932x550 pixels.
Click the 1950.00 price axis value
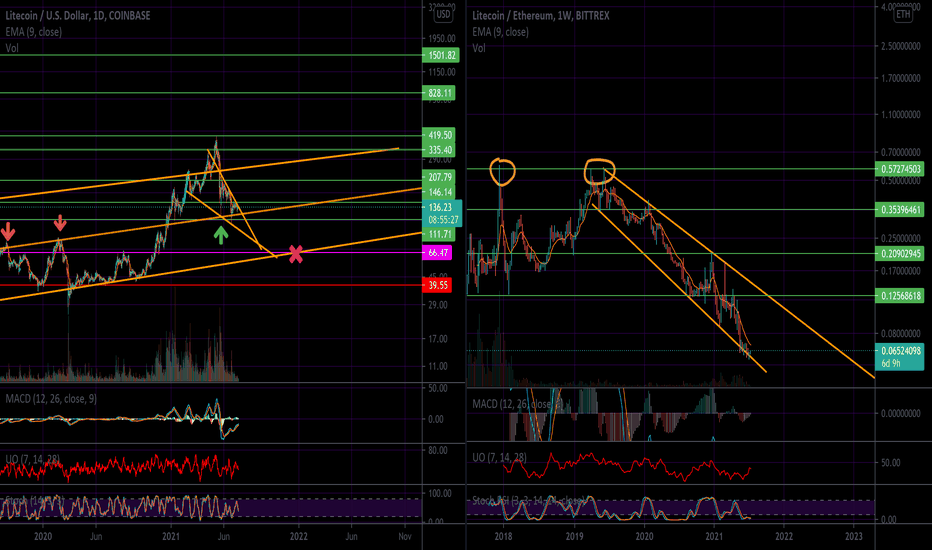[442, 39]
